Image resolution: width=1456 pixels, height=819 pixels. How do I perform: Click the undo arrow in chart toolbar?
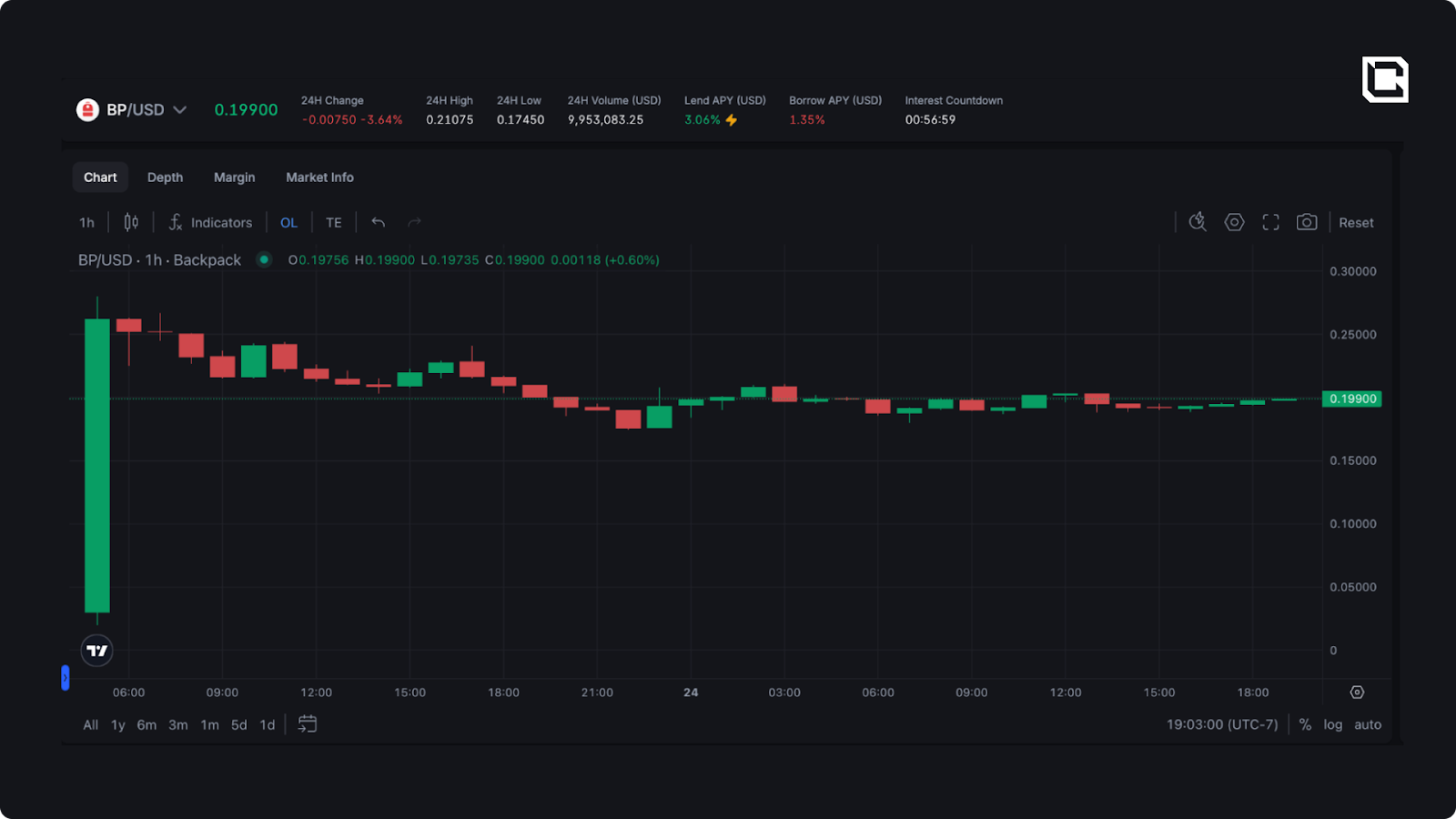pos(378,222)
